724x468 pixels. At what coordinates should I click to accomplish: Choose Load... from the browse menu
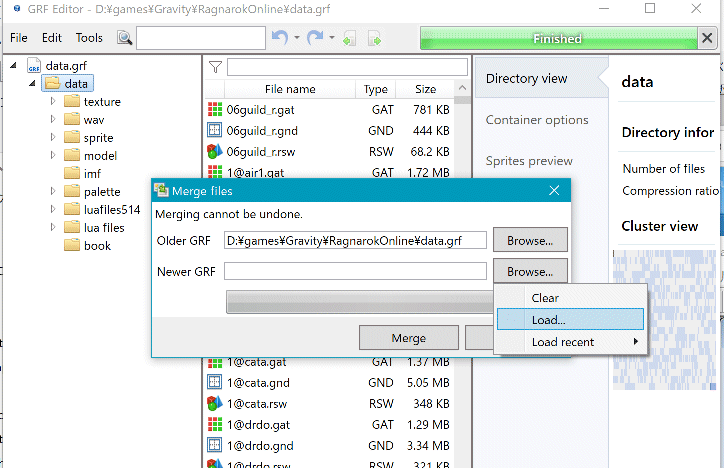[570, 319]
